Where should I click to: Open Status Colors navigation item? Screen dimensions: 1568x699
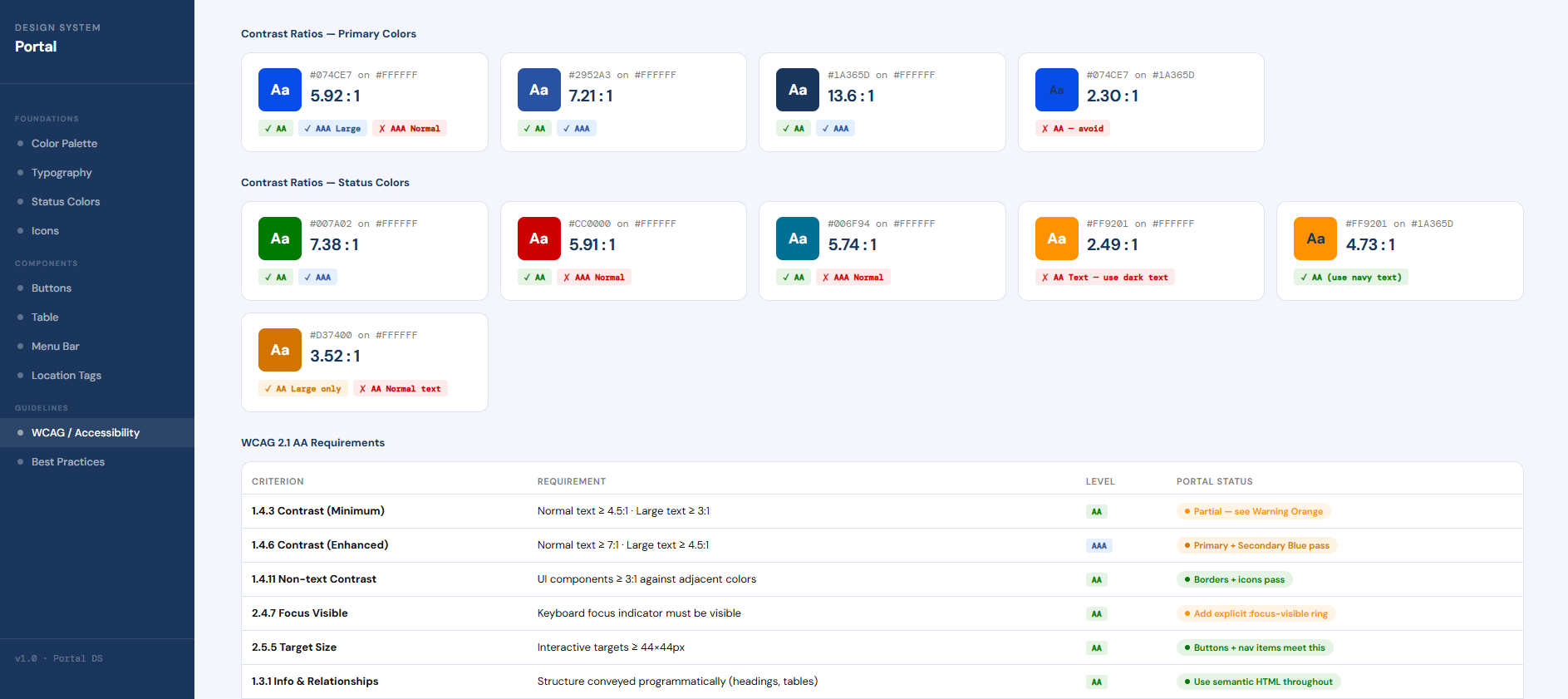97,202
